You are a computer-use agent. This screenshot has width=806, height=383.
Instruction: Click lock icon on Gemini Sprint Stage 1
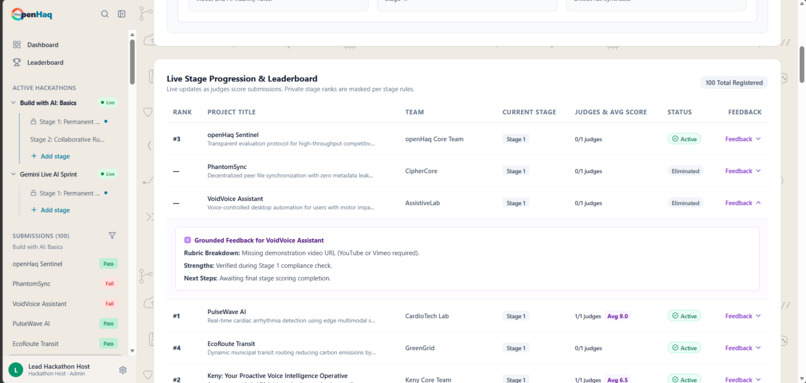[33, 193]
